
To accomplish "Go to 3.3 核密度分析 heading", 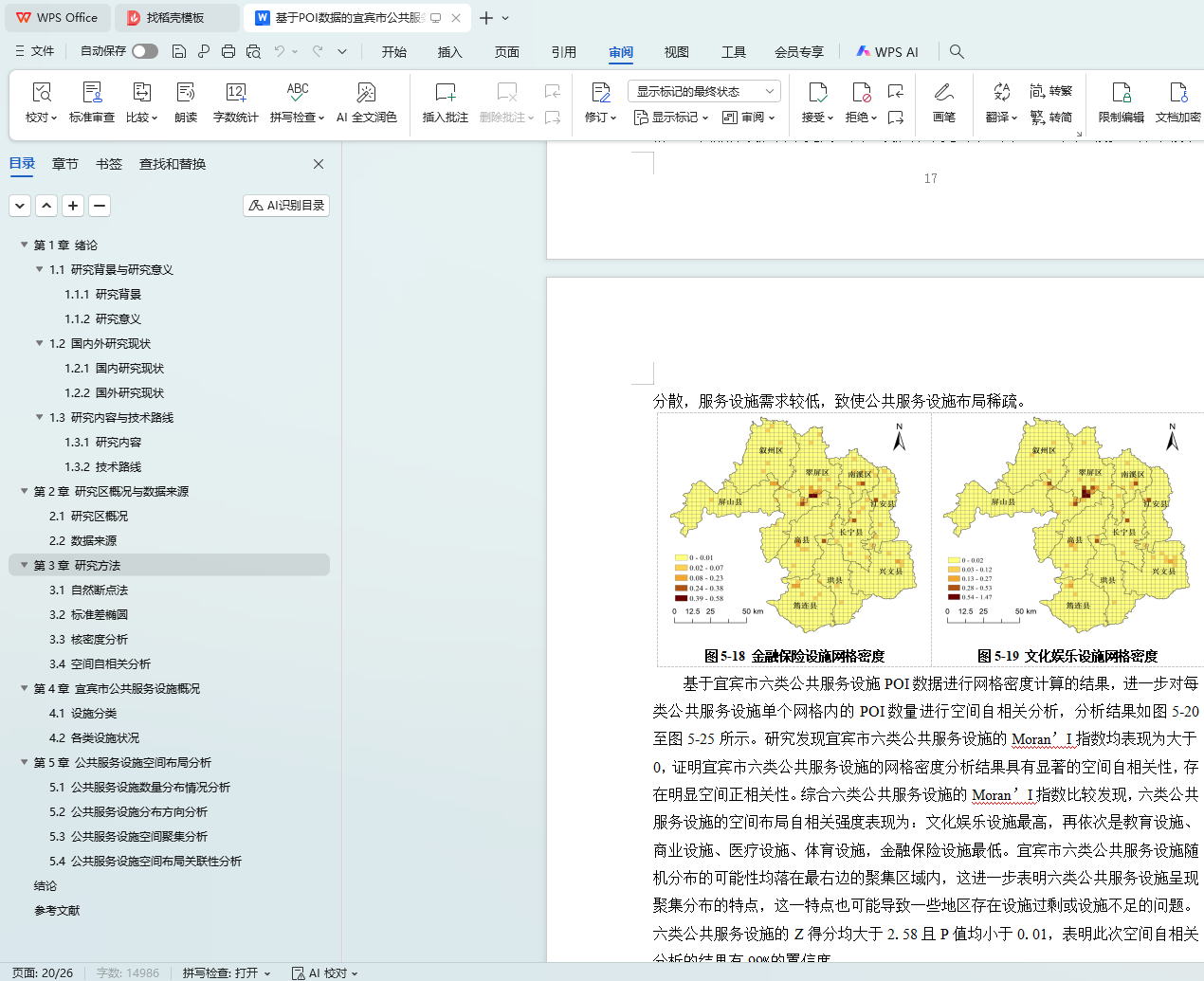I will click(89, 639).
